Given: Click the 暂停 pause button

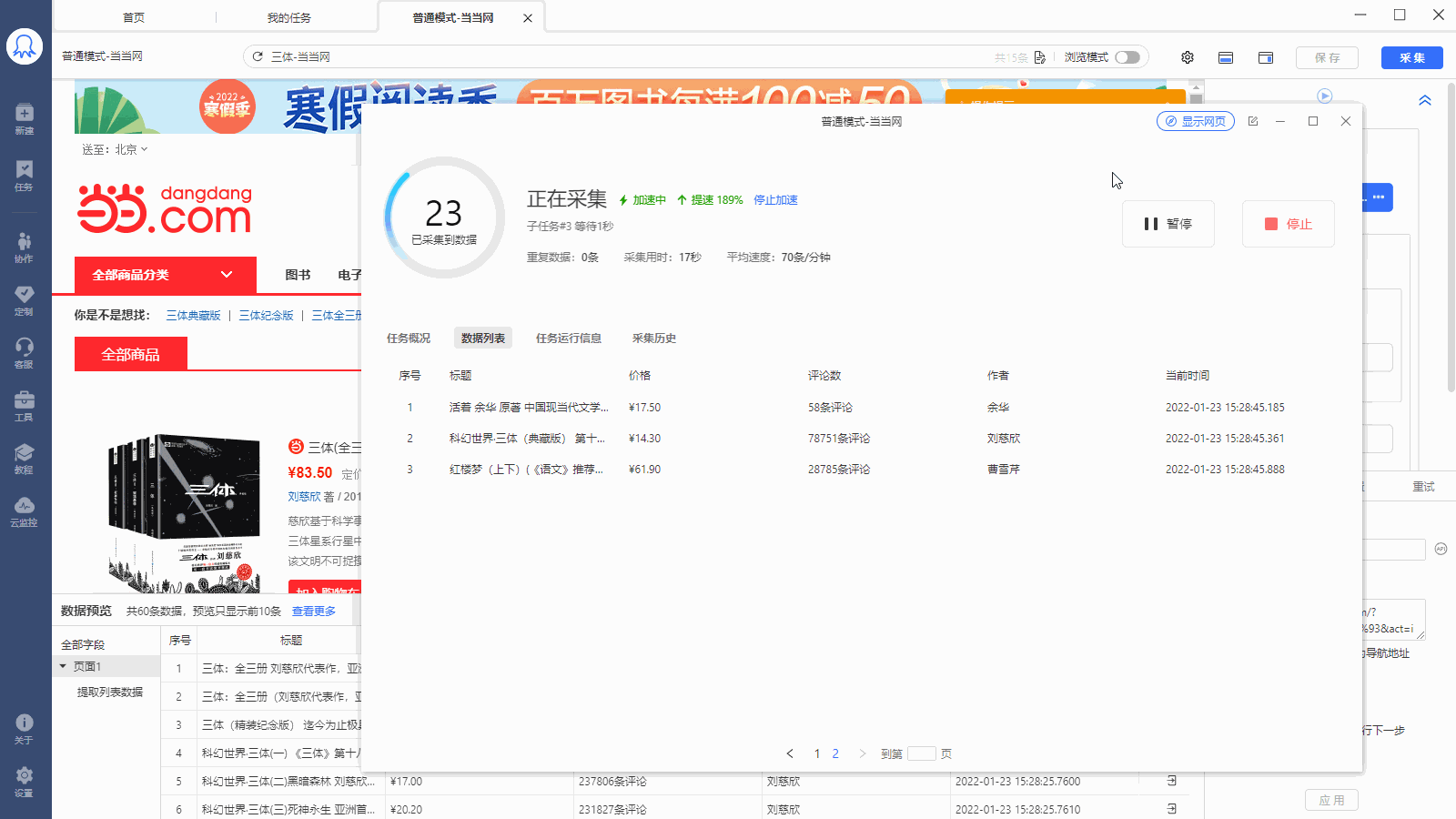Looking at the screenshot, I should (1168, 224).
